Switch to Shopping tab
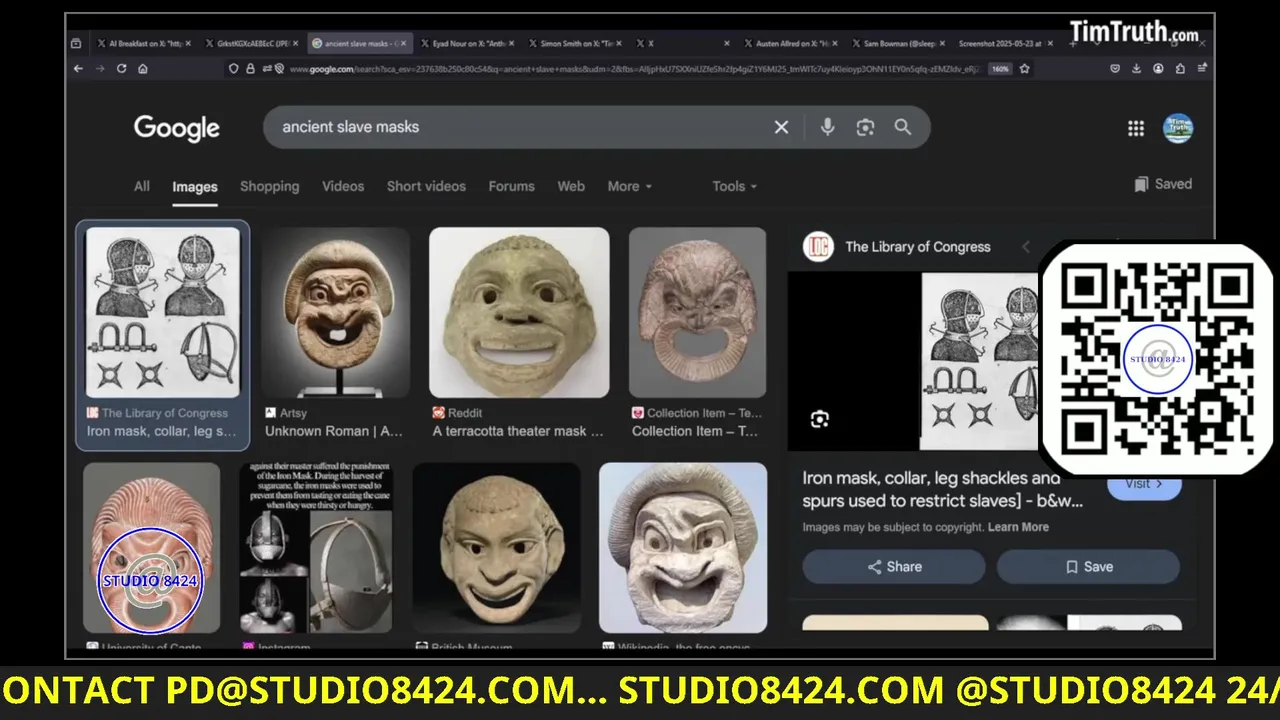 click(x=269, y=186)
